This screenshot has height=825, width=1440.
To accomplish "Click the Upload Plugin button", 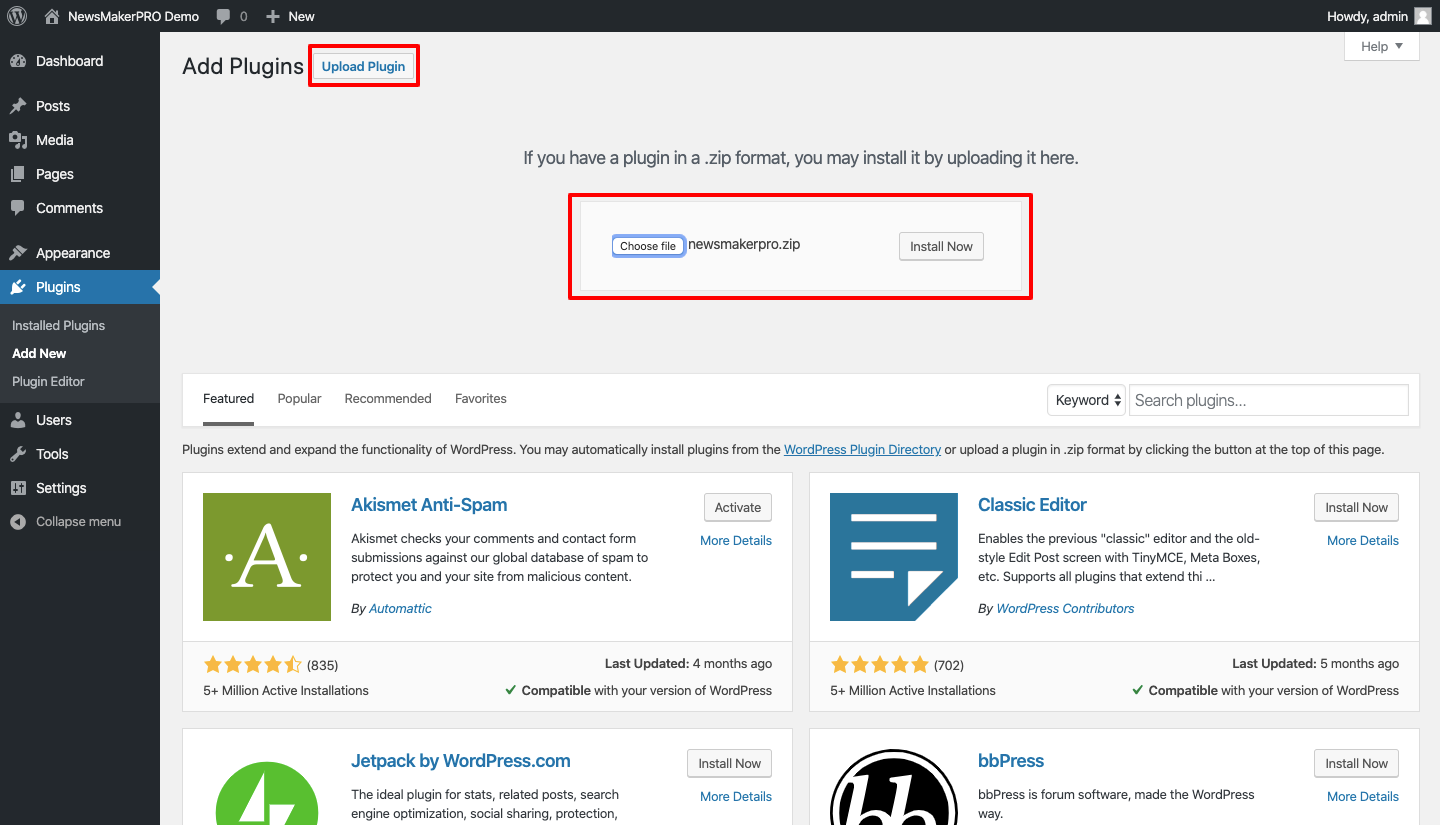I will coord(363,66).
